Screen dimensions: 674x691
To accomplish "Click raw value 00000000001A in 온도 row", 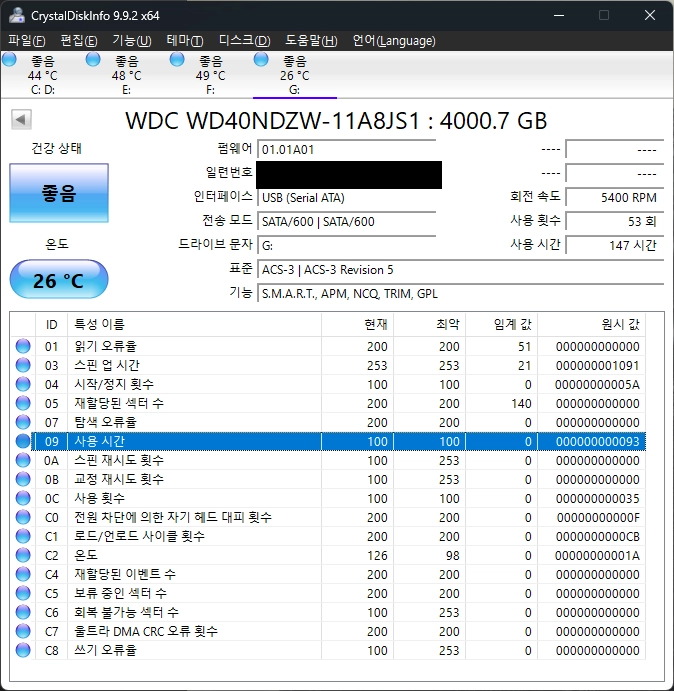I will point(597,555).
